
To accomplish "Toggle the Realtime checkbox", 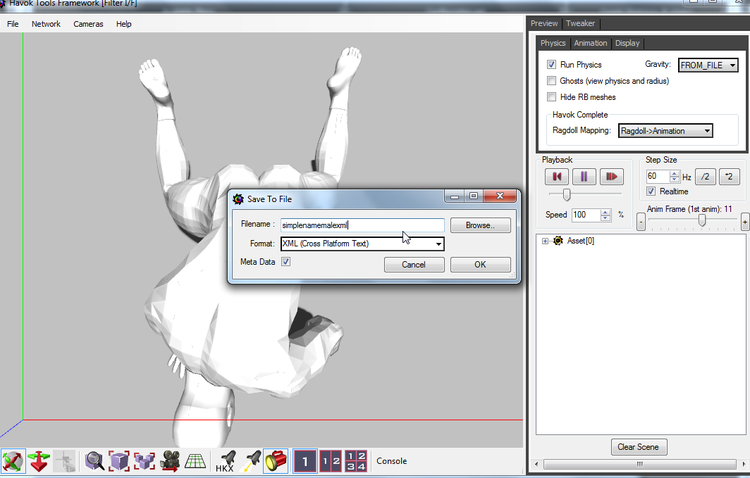I will point(651,191).
